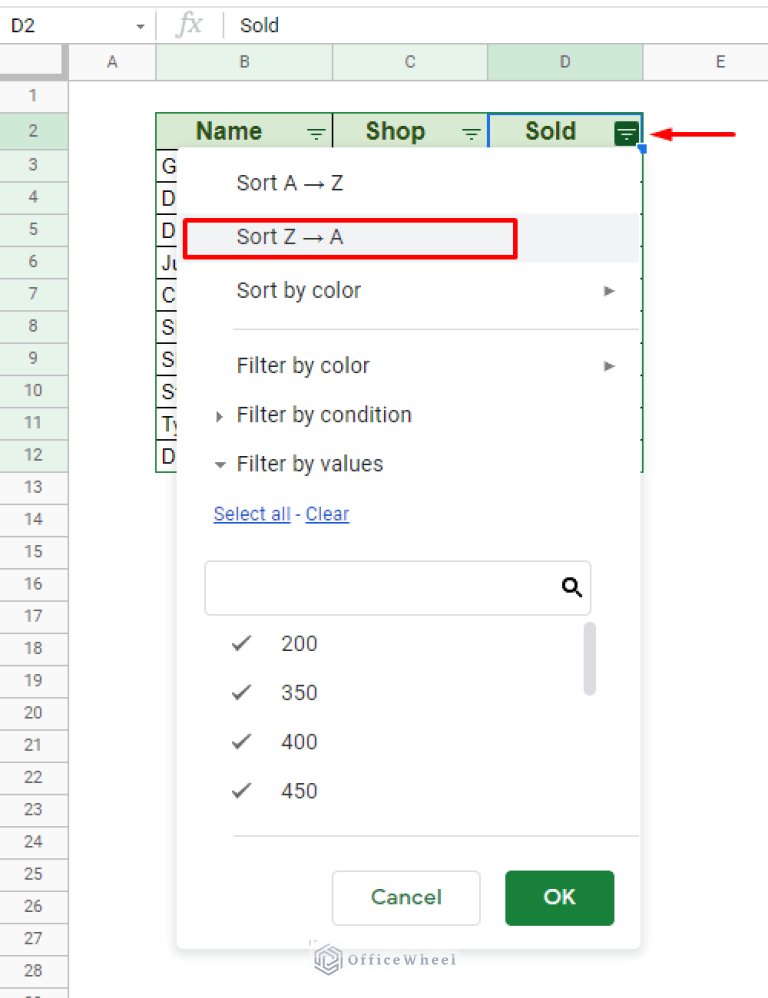Choose Sort Z → A option
The width and height of the screenshot is (768, 998).
[x=290, y=238]
